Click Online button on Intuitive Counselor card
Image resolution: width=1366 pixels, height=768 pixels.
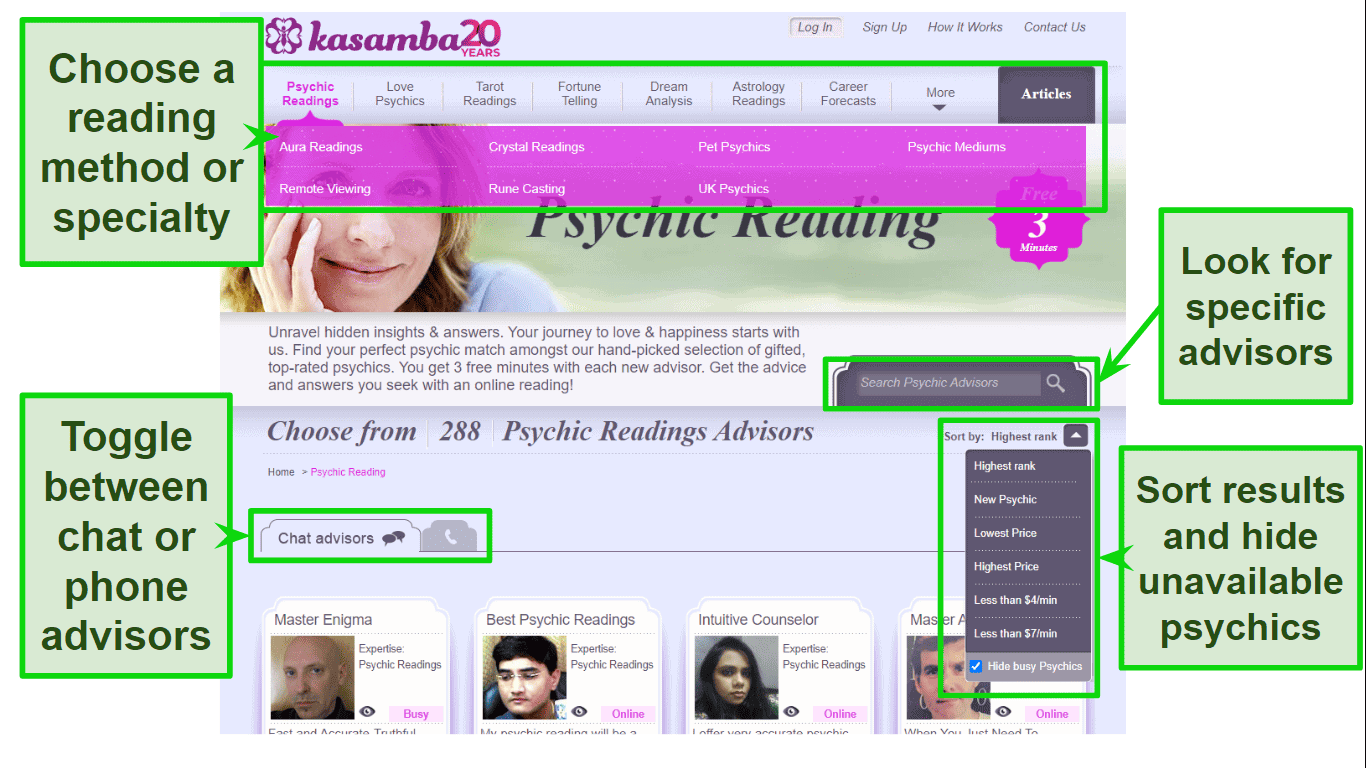840,714
